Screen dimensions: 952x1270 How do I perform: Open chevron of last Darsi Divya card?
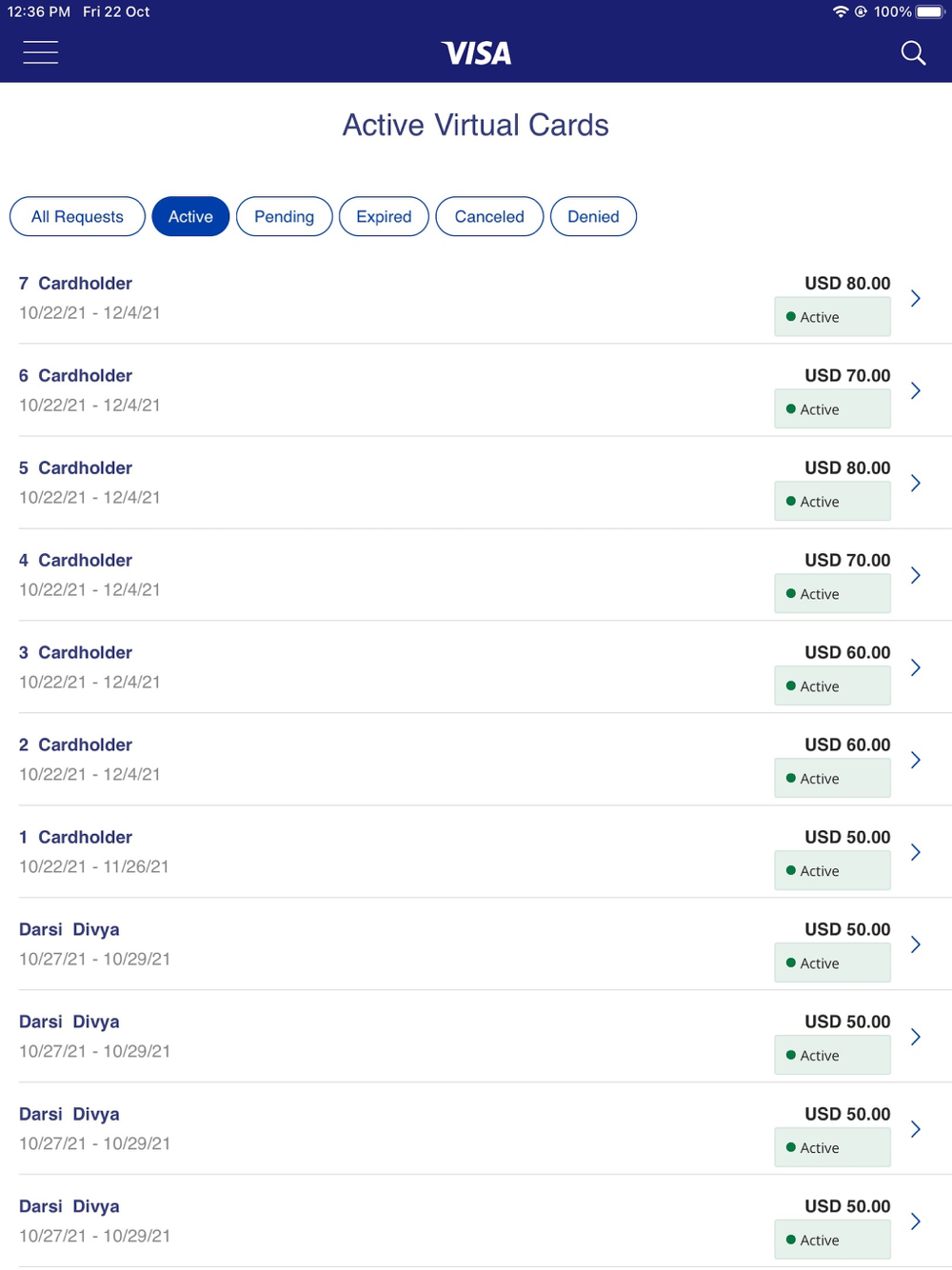click(x=915, y=1221)
